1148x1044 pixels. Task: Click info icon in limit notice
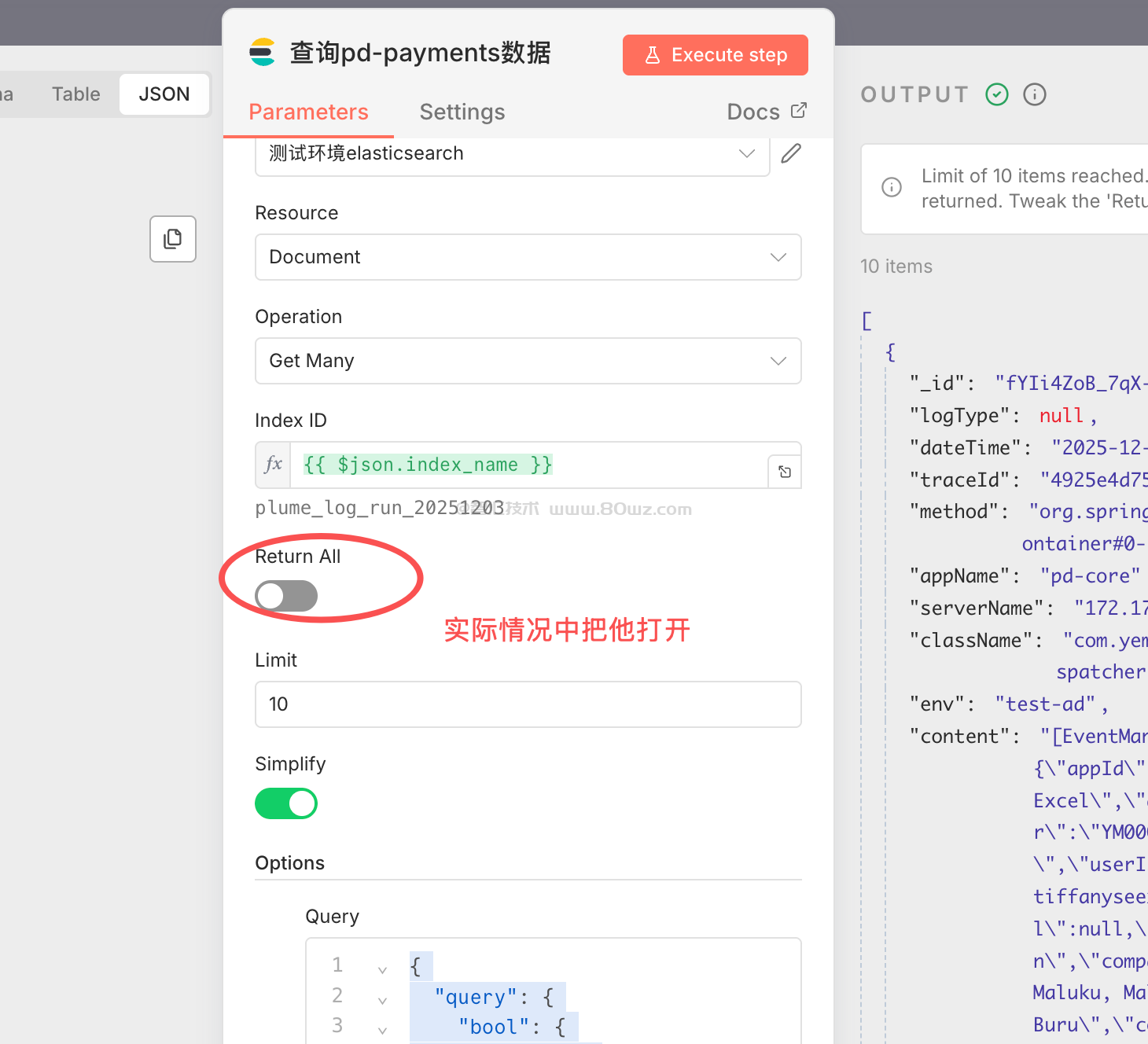click(x=892, y=188)
